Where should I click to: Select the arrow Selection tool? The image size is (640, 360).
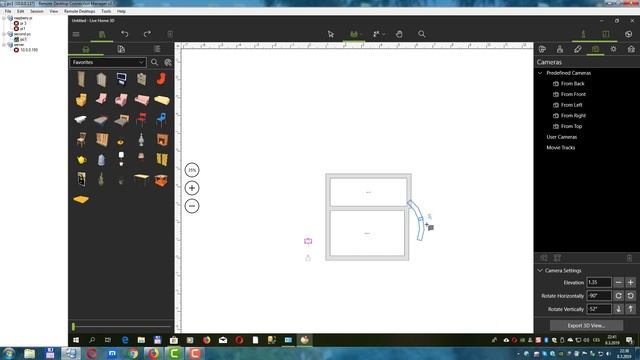click(331, 34)
